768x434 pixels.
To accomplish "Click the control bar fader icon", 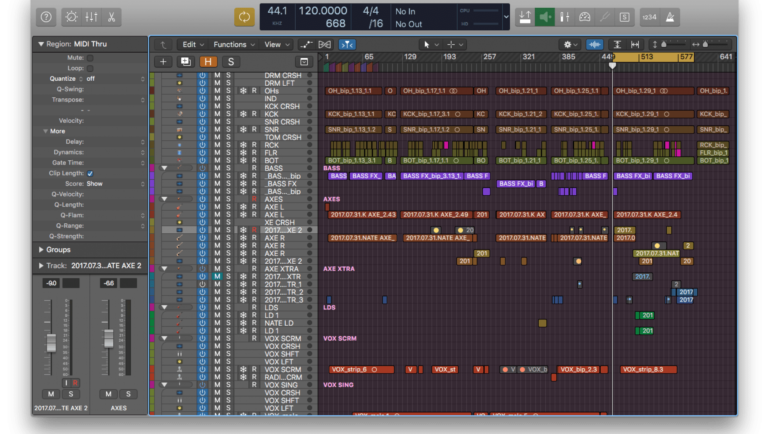I will click(x=565, y=17).
